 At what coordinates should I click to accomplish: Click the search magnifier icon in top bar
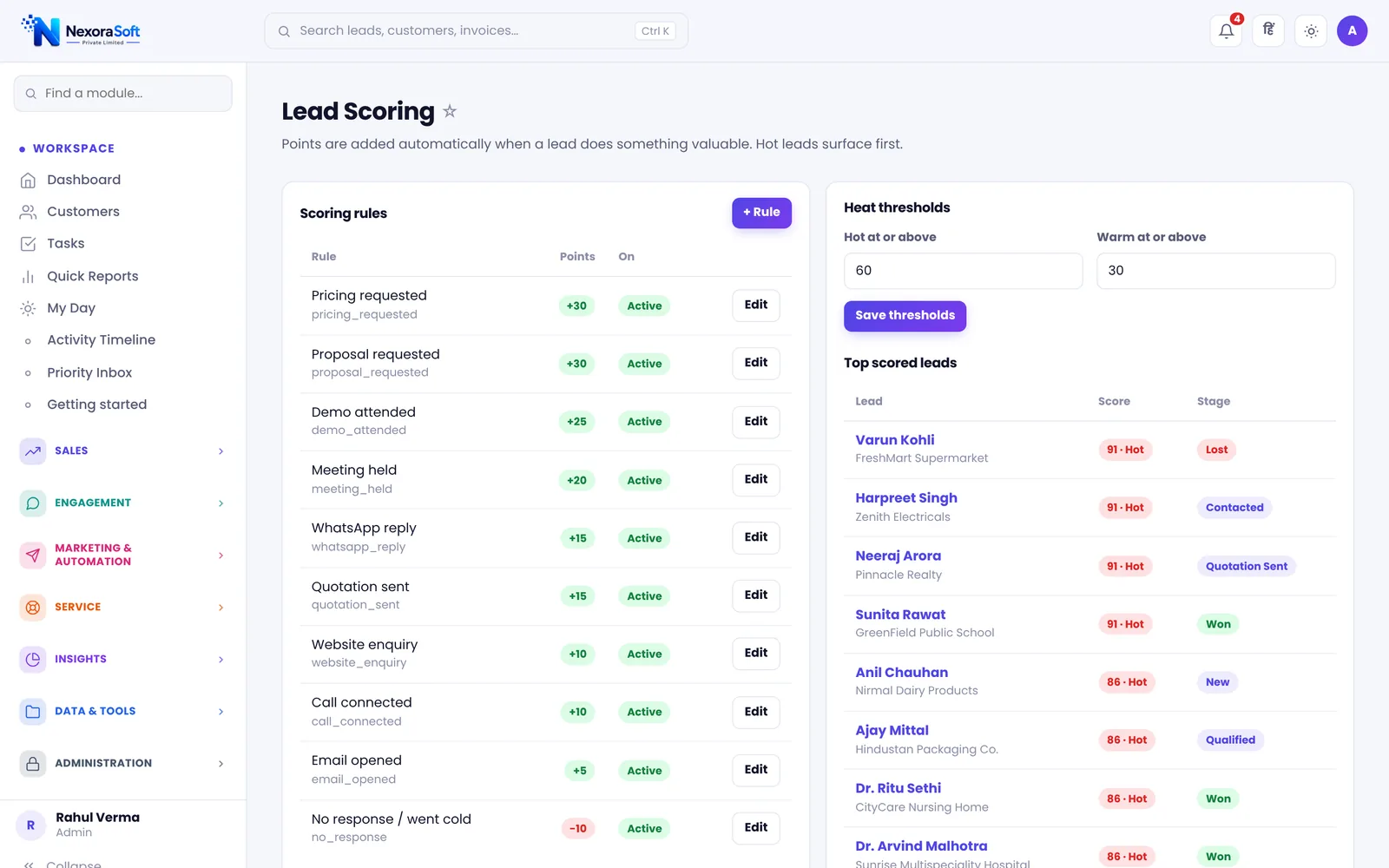point(284,31)
